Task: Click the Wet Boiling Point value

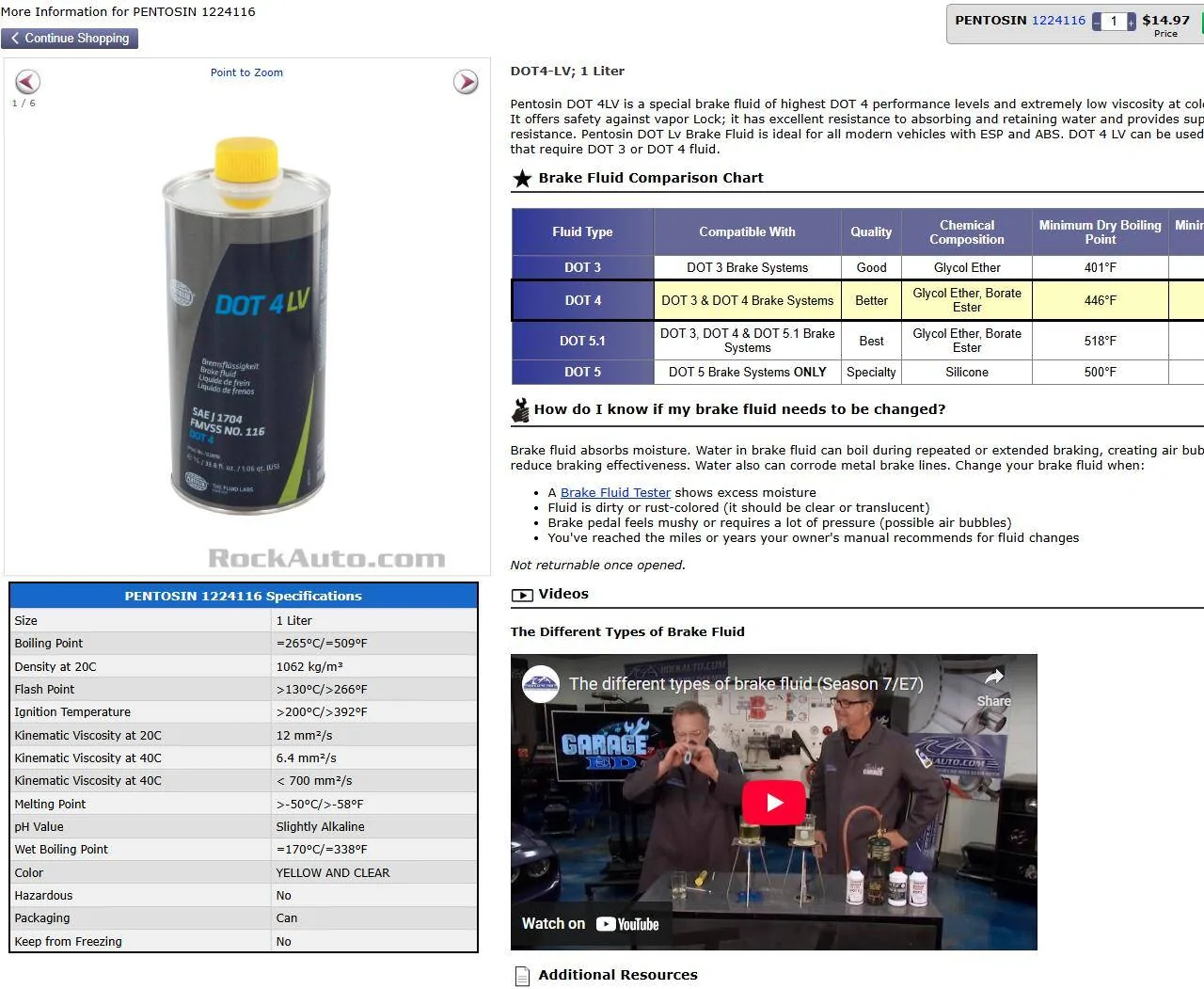Action: pos(322,850)
